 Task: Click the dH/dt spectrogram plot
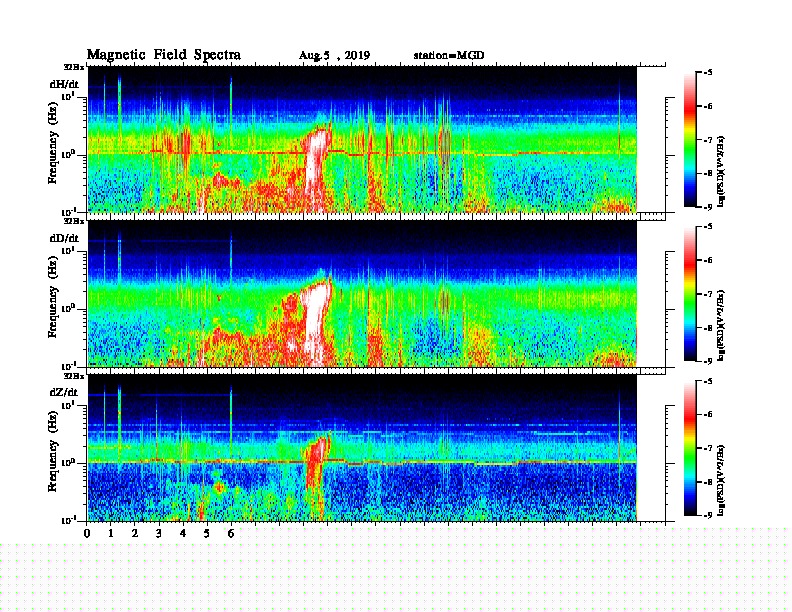click(x=362, y=139)
